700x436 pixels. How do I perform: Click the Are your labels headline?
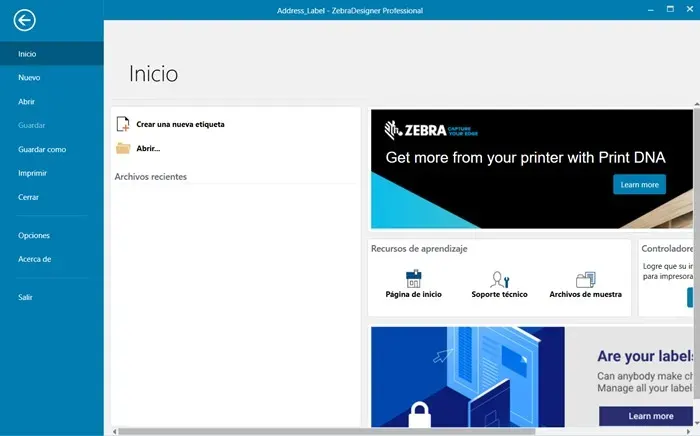(x=645, y=356)
